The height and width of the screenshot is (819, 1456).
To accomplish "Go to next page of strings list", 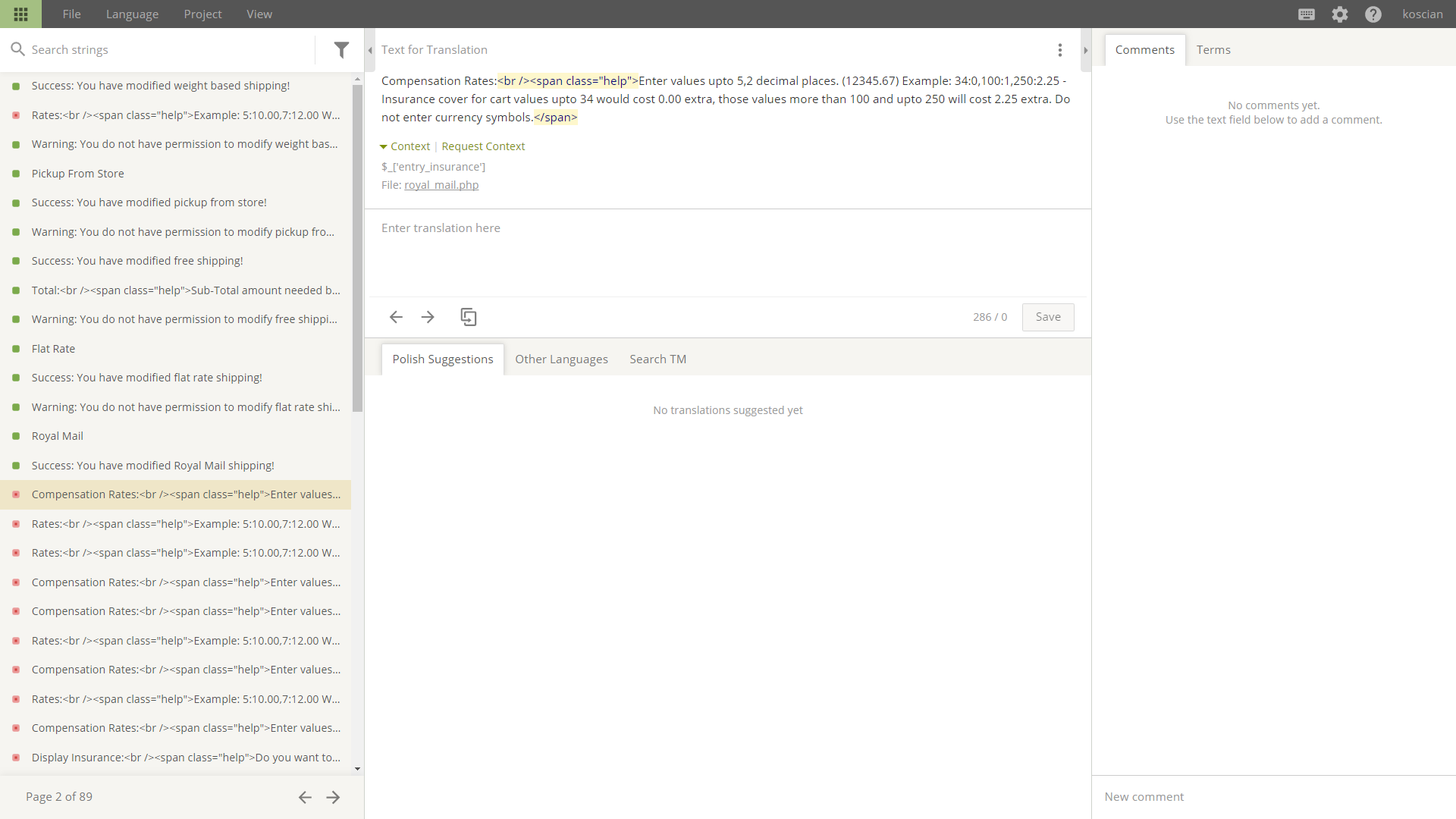I will [333, 797].
